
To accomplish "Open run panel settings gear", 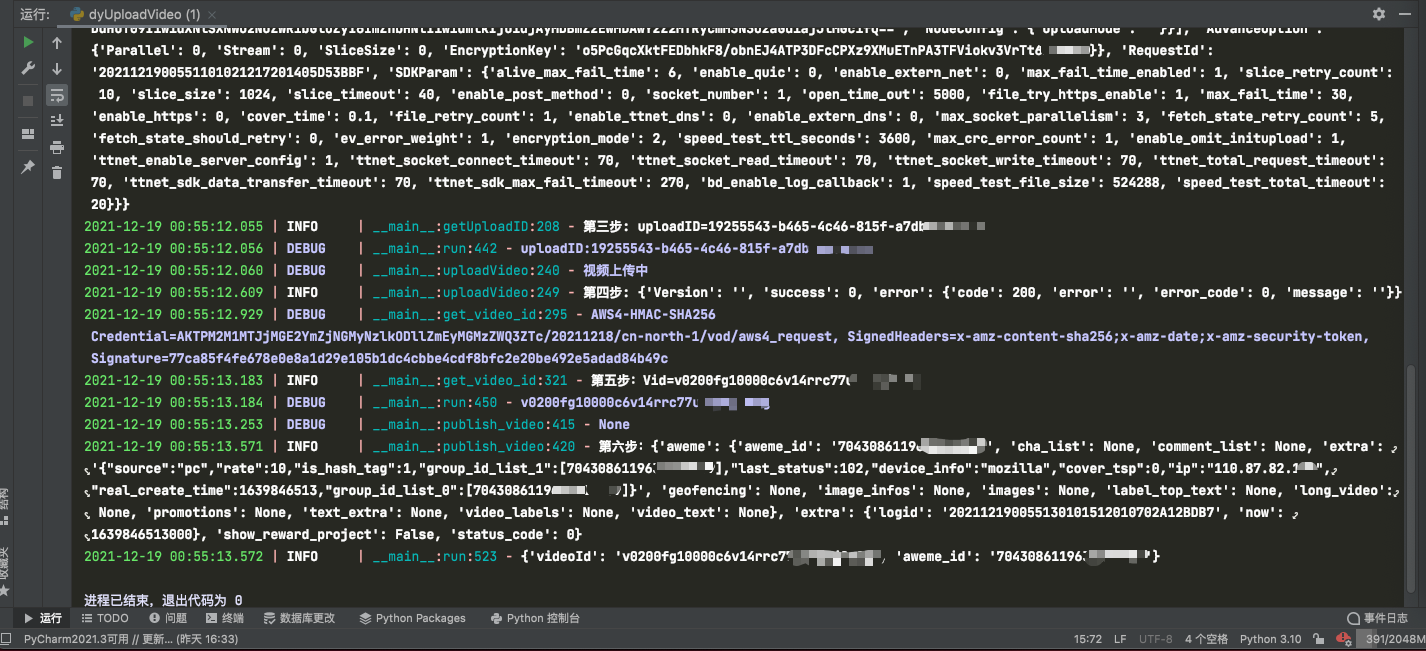I will click(1380, 14).
